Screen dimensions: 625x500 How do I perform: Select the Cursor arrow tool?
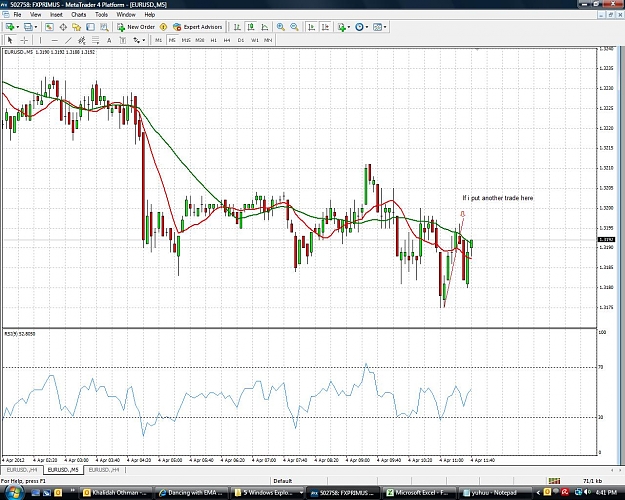tap(10, 40)
